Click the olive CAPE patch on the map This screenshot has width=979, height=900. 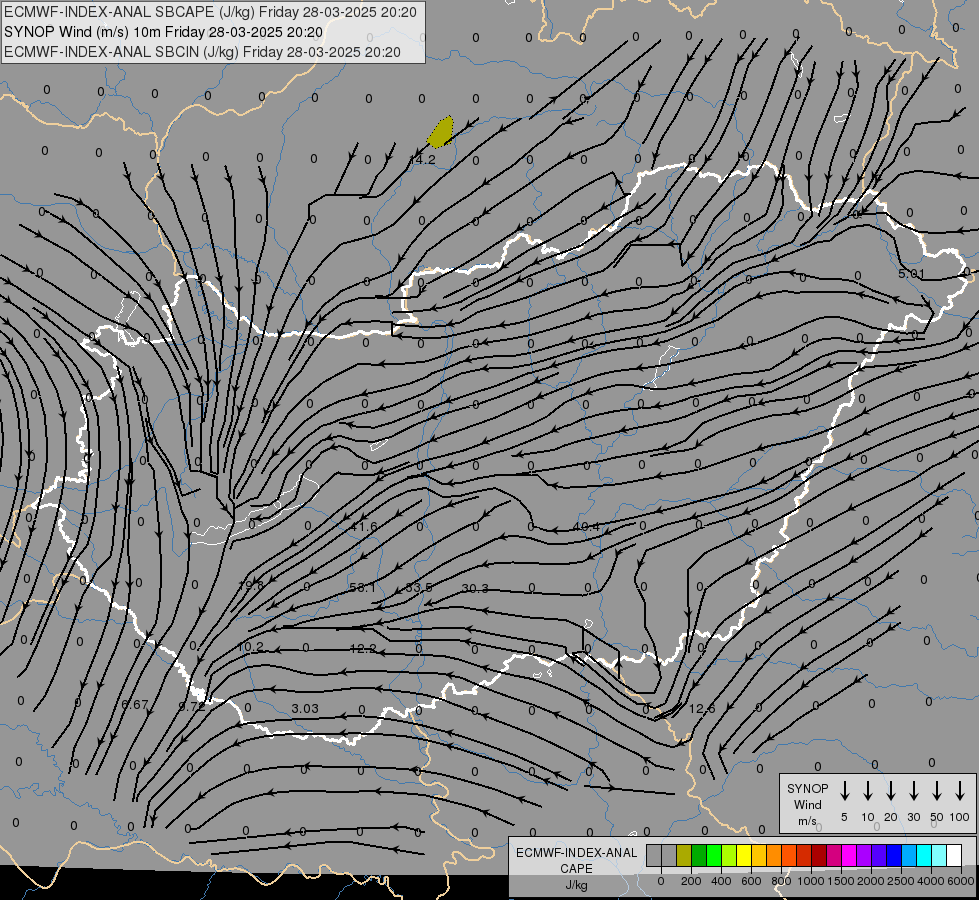(441, 132)
